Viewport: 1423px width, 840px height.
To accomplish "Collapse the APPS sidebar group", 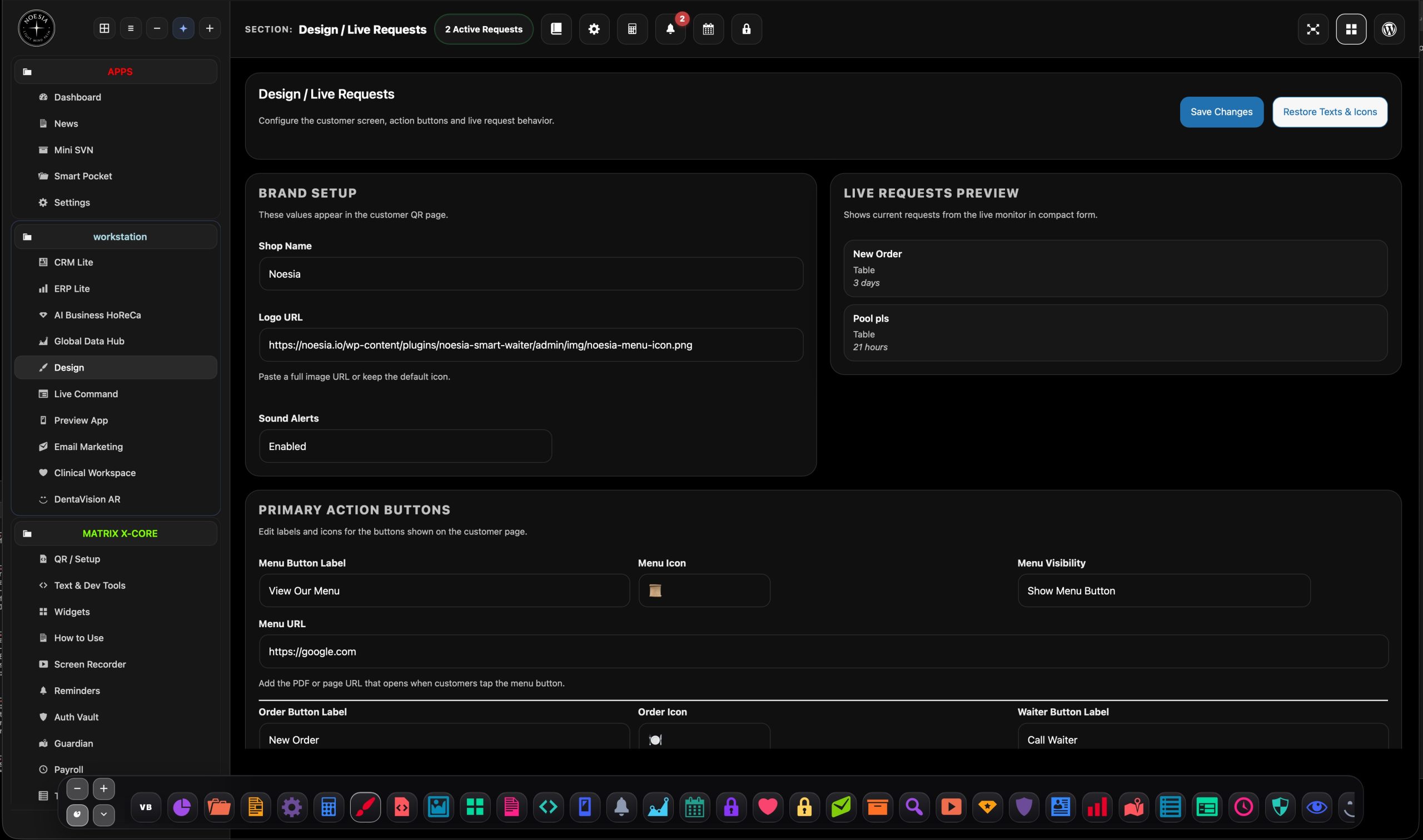I will point(116,71).
